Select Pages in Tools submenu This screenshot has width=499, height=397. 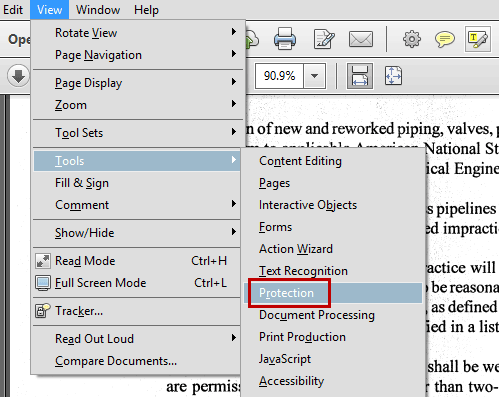click(x=333, y=183)
